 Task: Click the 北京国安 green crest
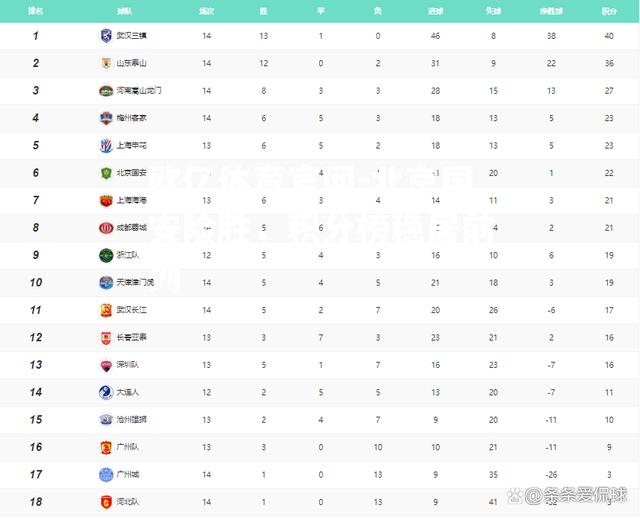coord(106,173)
